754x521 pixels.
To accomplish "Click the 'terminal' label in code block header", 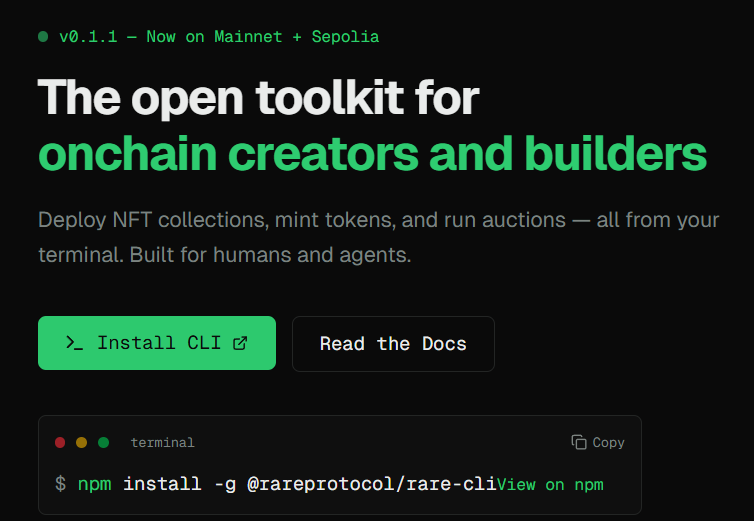I will [162, 442].
